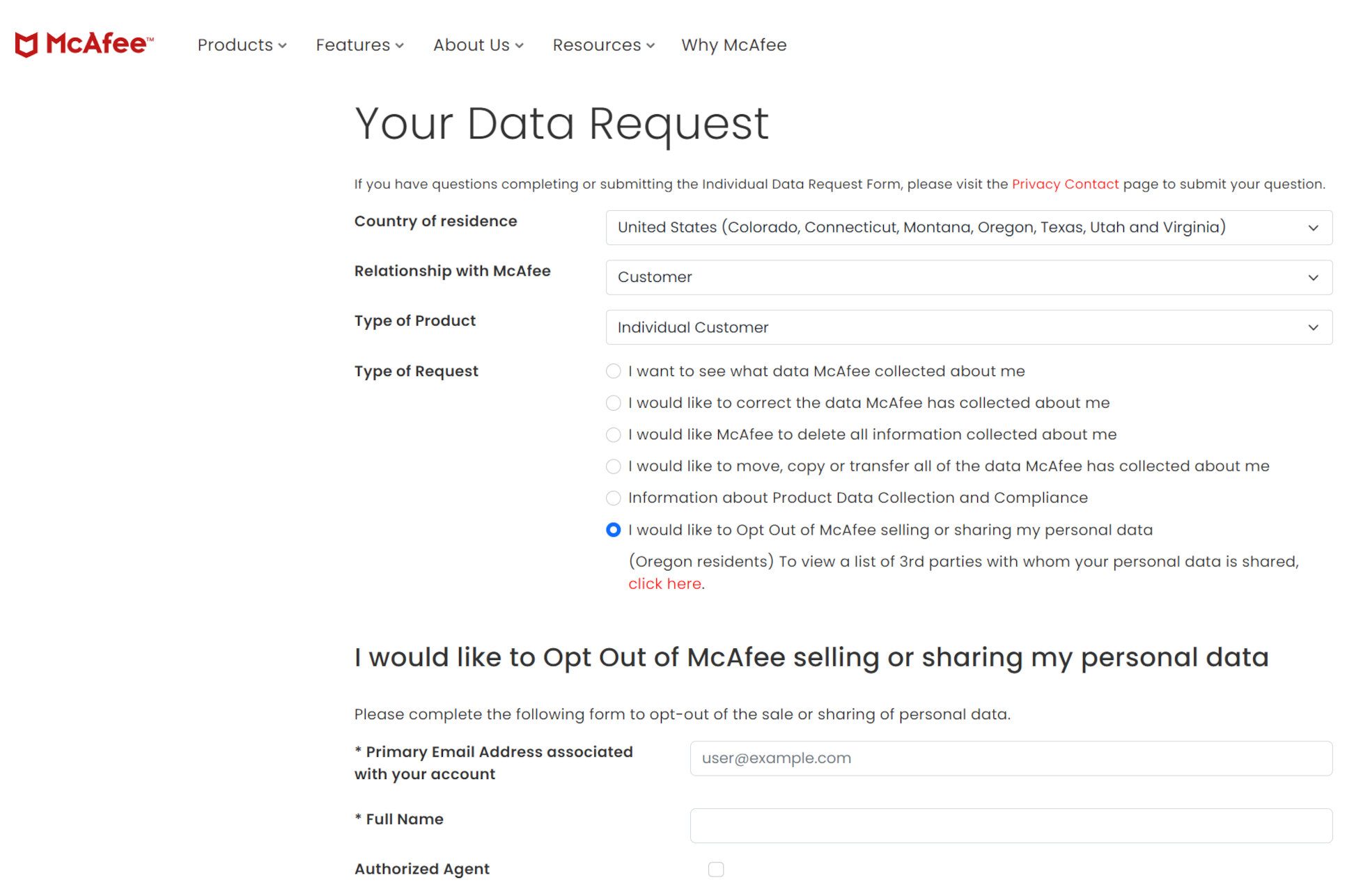Open the Products dropdown menu

point(242,44)
